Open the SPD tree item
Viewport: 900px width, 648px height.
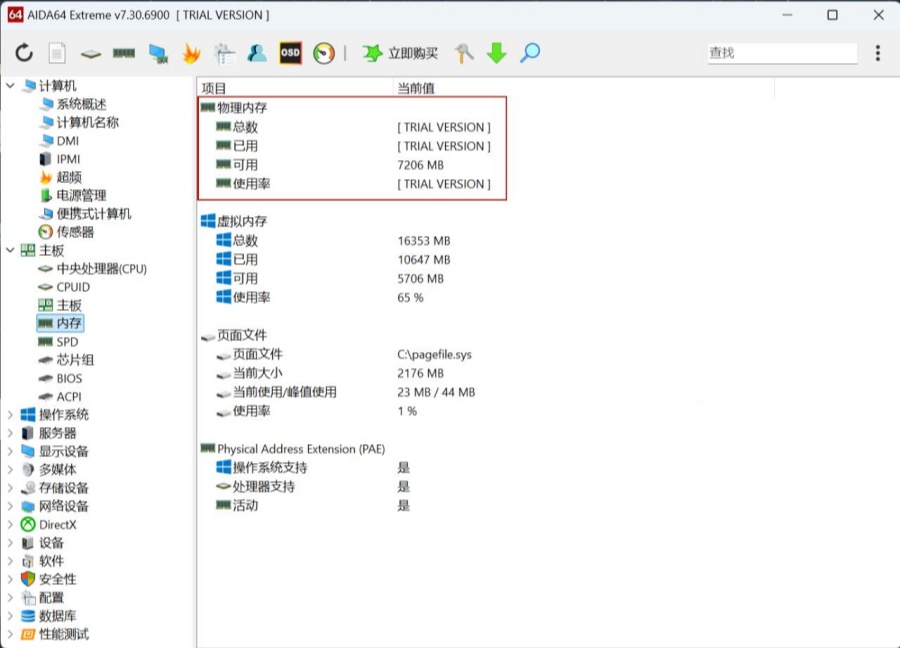67,342
